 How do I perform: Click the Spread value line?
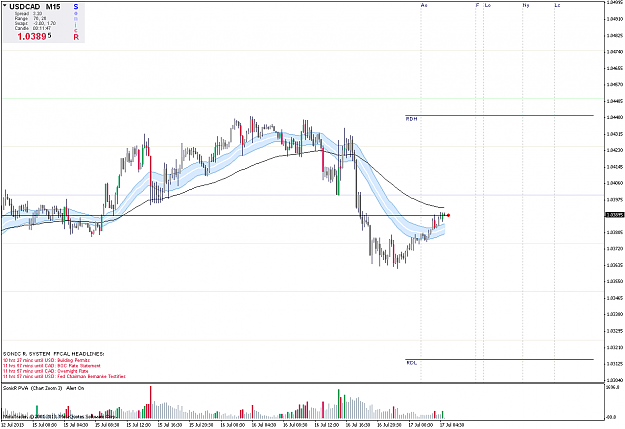tap(28, 14)
